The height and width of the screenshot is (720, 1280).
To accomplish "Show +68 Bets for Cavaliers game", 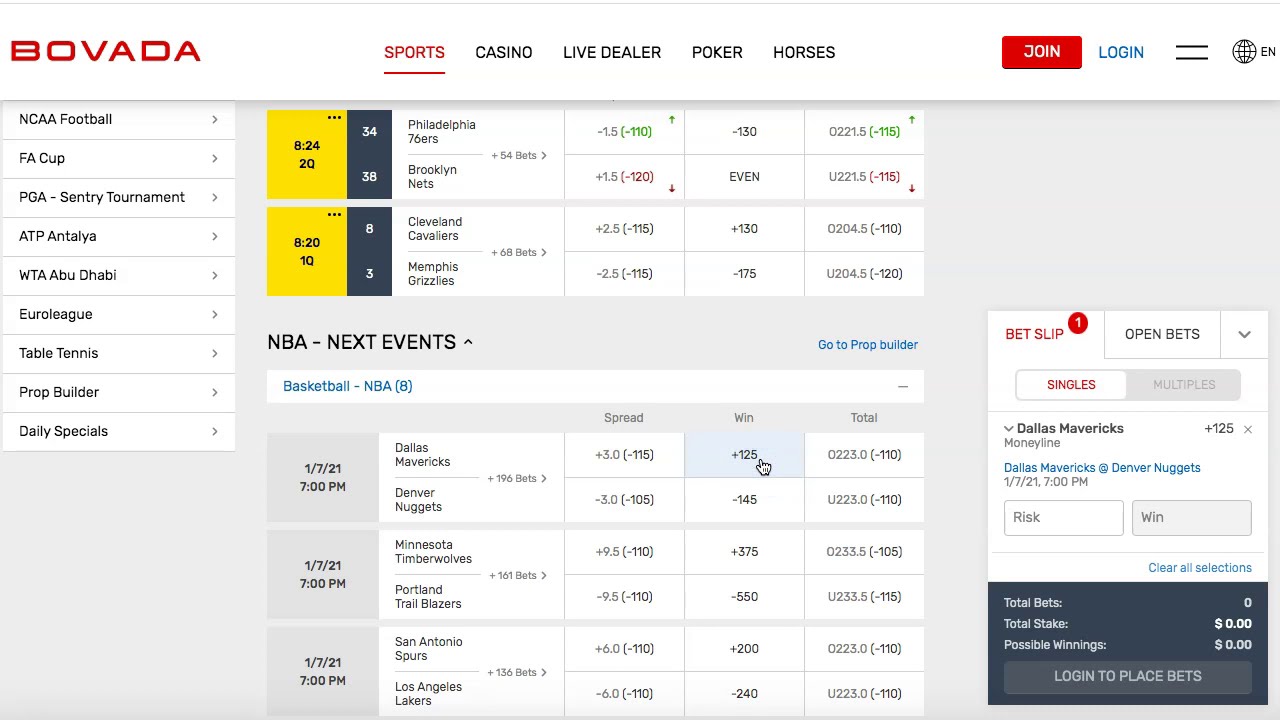I will [x=519, y=253].
